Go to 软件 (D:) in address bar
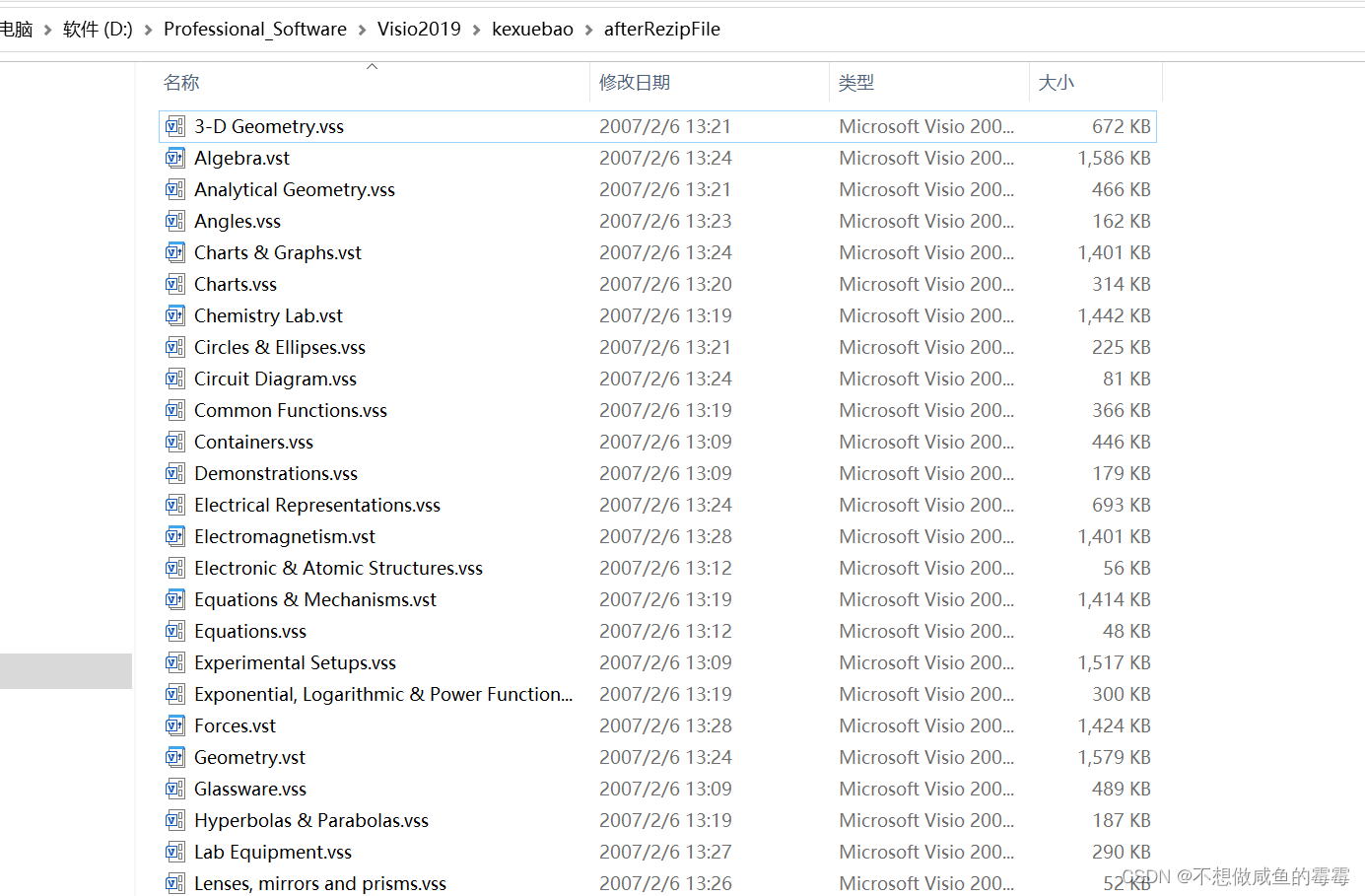This screenshot has width=1365, height=896. pyautogui.click(x=98, y=30)
